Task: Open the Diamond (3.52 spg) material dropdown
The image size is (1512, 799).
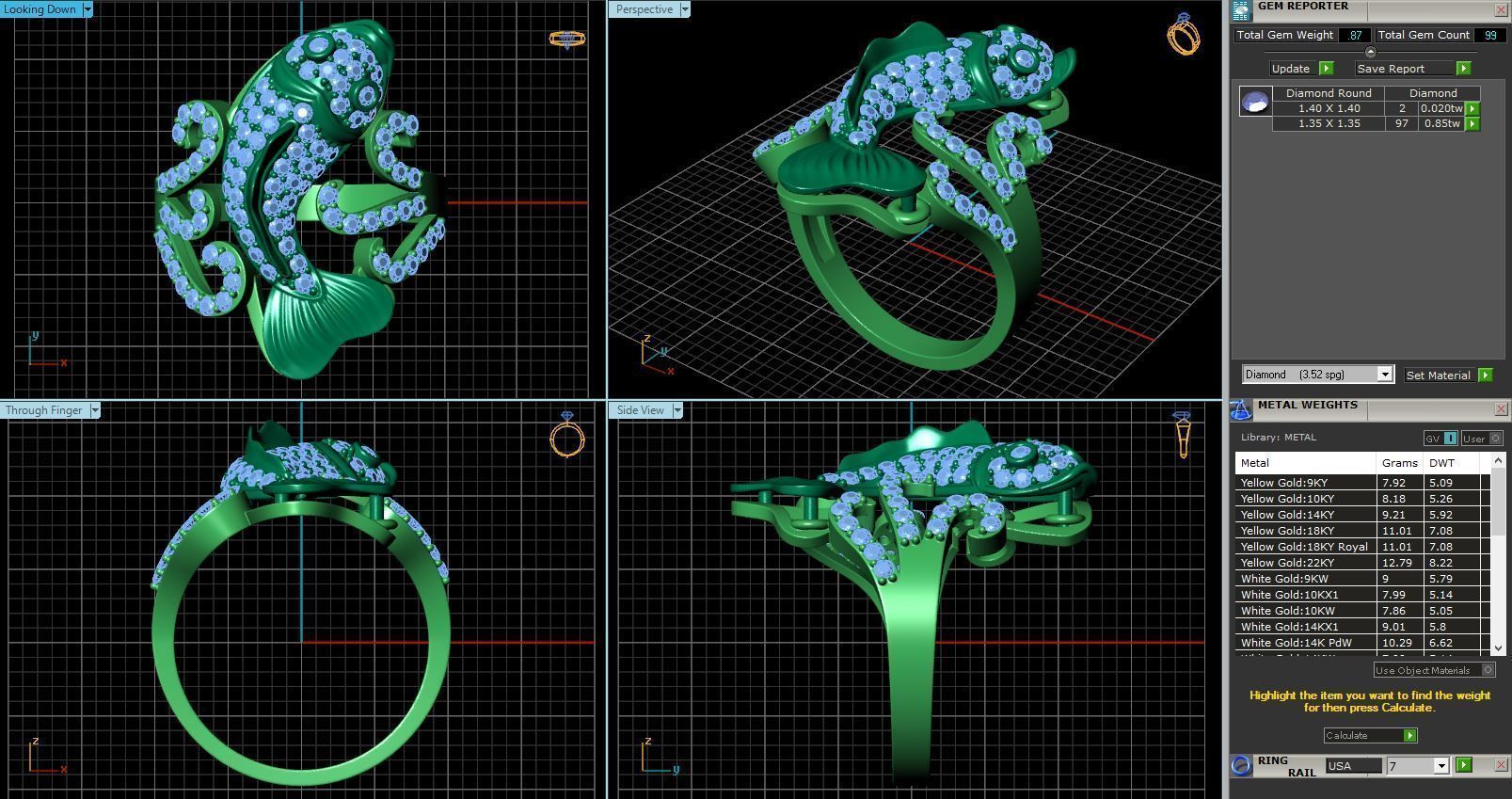Action: (1384, 375)
